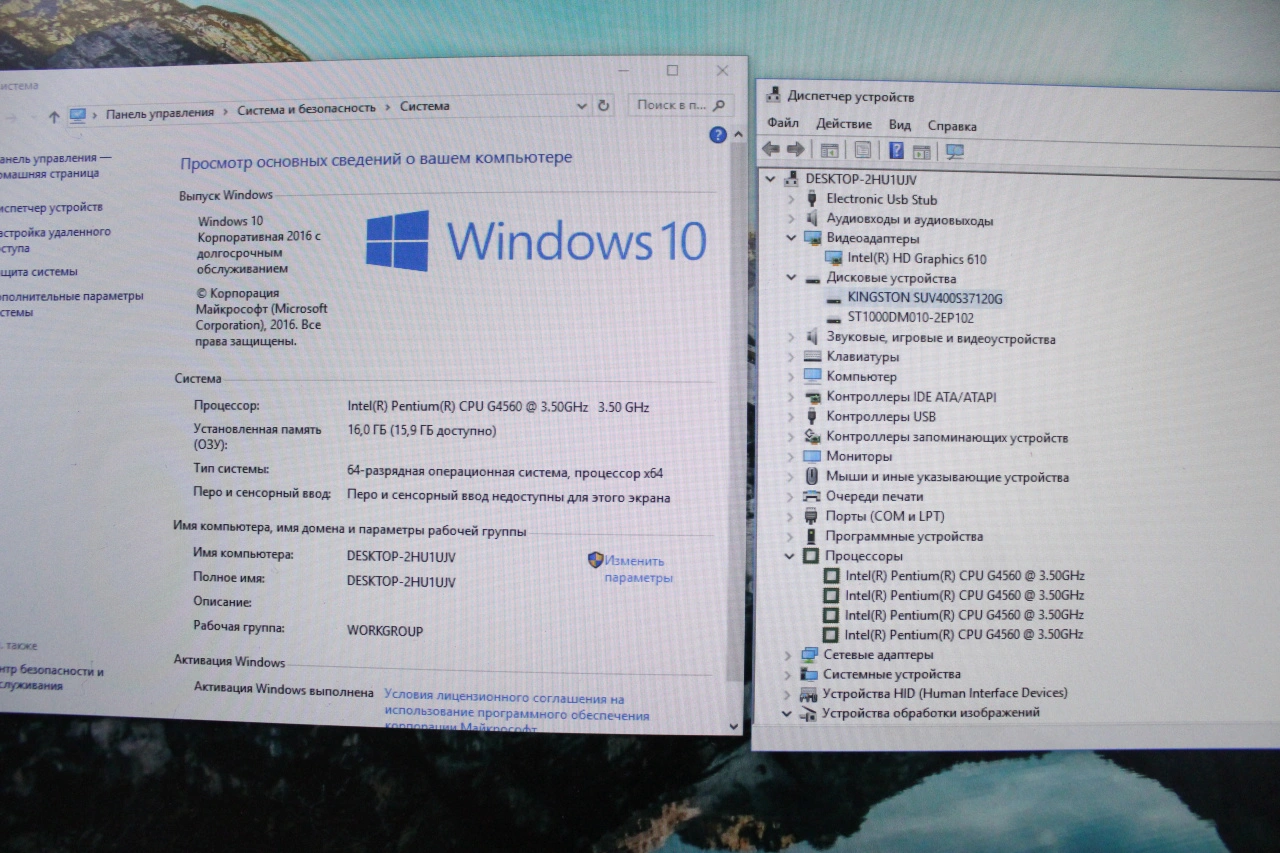1280x853 pixels.
Task: Collapse the Дисковые устройства category
Action: (791, 278)
